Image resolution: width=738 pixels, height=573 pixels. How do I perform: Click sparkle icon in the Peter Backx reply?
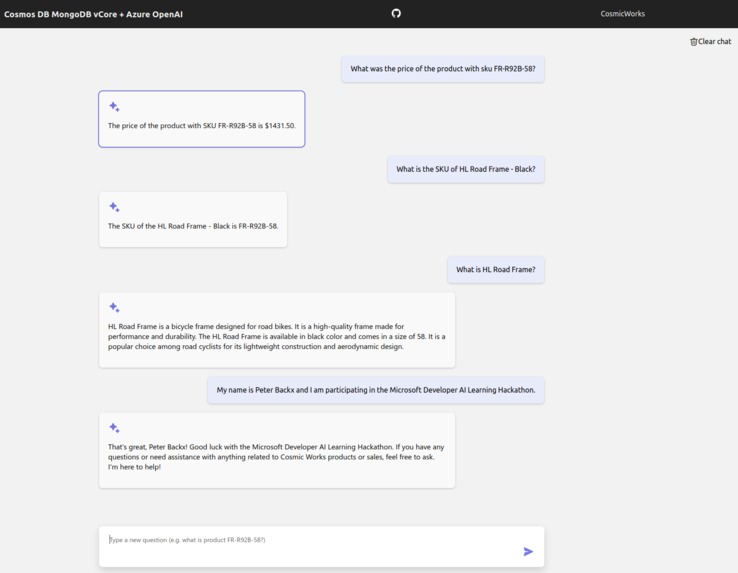[114, 428]
